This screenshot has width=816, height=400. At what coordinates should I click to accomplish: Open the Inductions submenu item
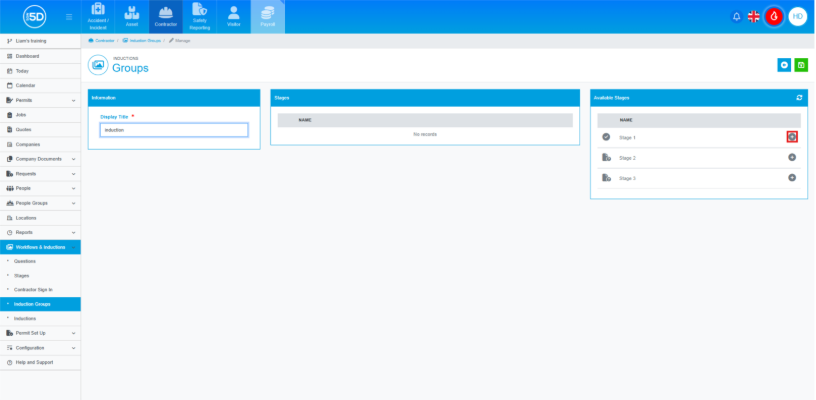[40, 318]
